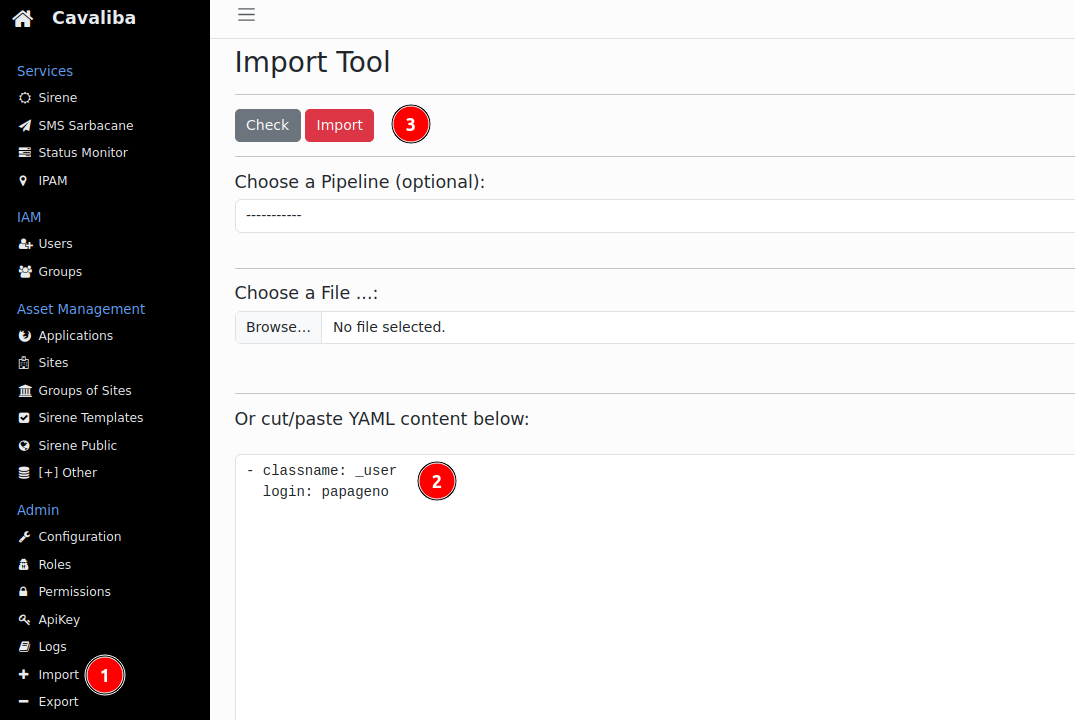Toggle the sidebar with the hamburger menu

246,15
